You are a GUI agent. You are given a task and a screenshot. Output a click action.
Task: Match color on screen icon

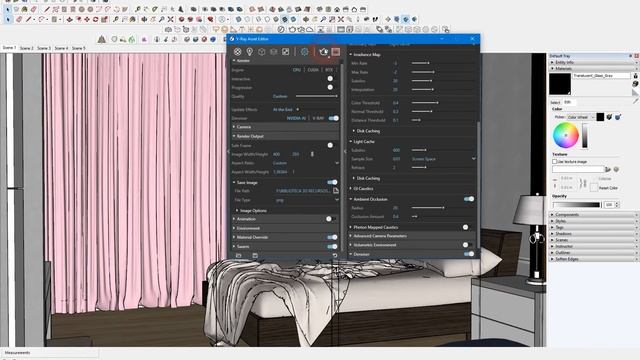tap(618, 117)
